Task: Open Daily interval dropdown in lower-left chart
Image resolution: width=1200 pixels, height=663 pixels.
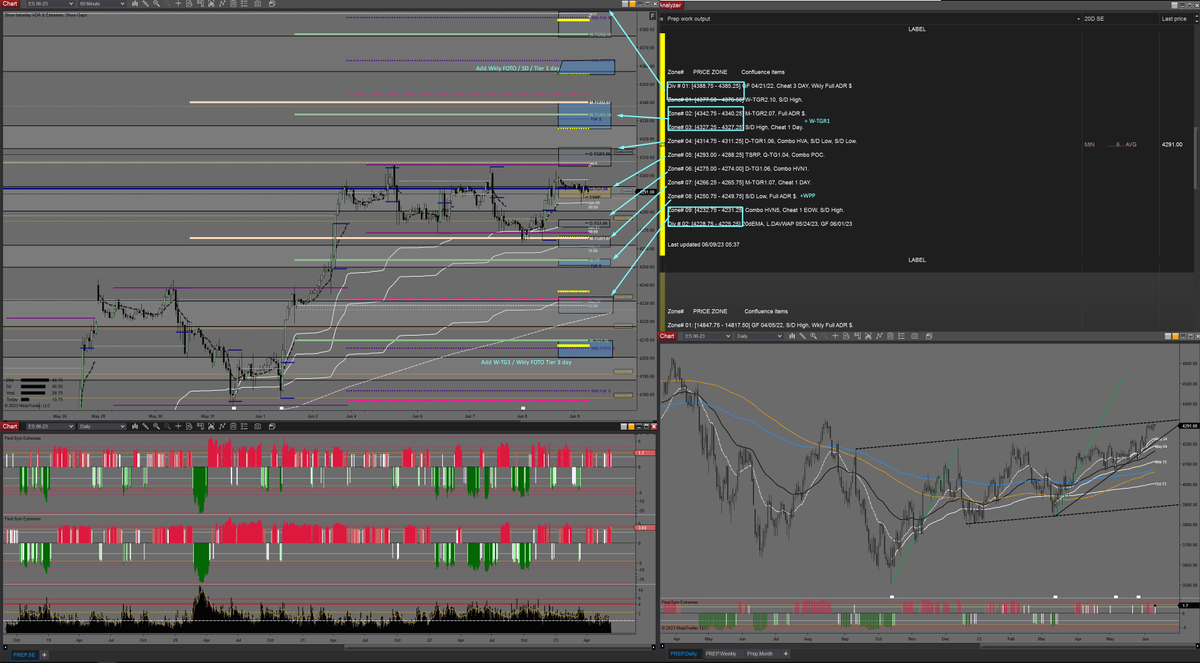Action: (102, 426)
